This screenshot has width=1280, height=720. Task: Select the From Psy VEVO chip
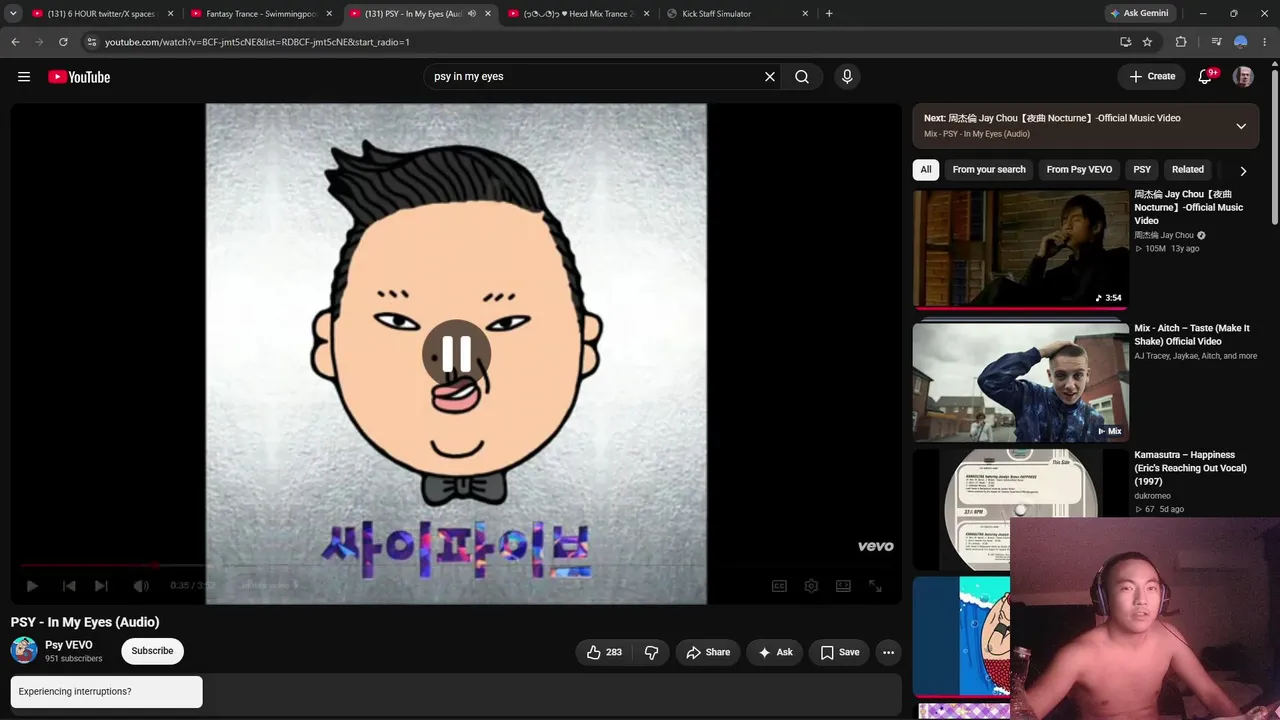click(x=1079, y=170)
